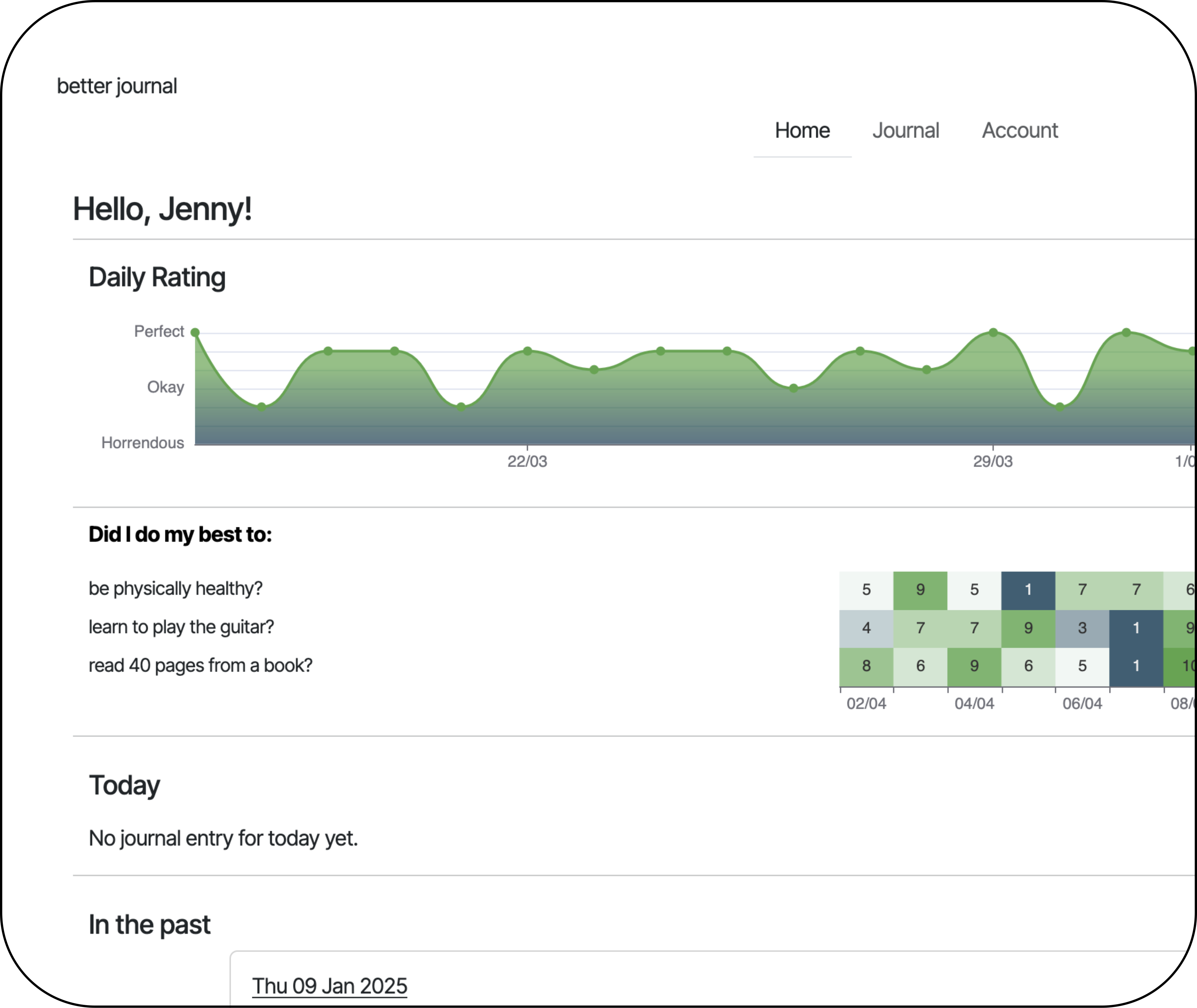Select the dark cell with value 1 for guitar practice
The height and width of the screenshot is (1008, 1197).
(x=1136, y=627)
